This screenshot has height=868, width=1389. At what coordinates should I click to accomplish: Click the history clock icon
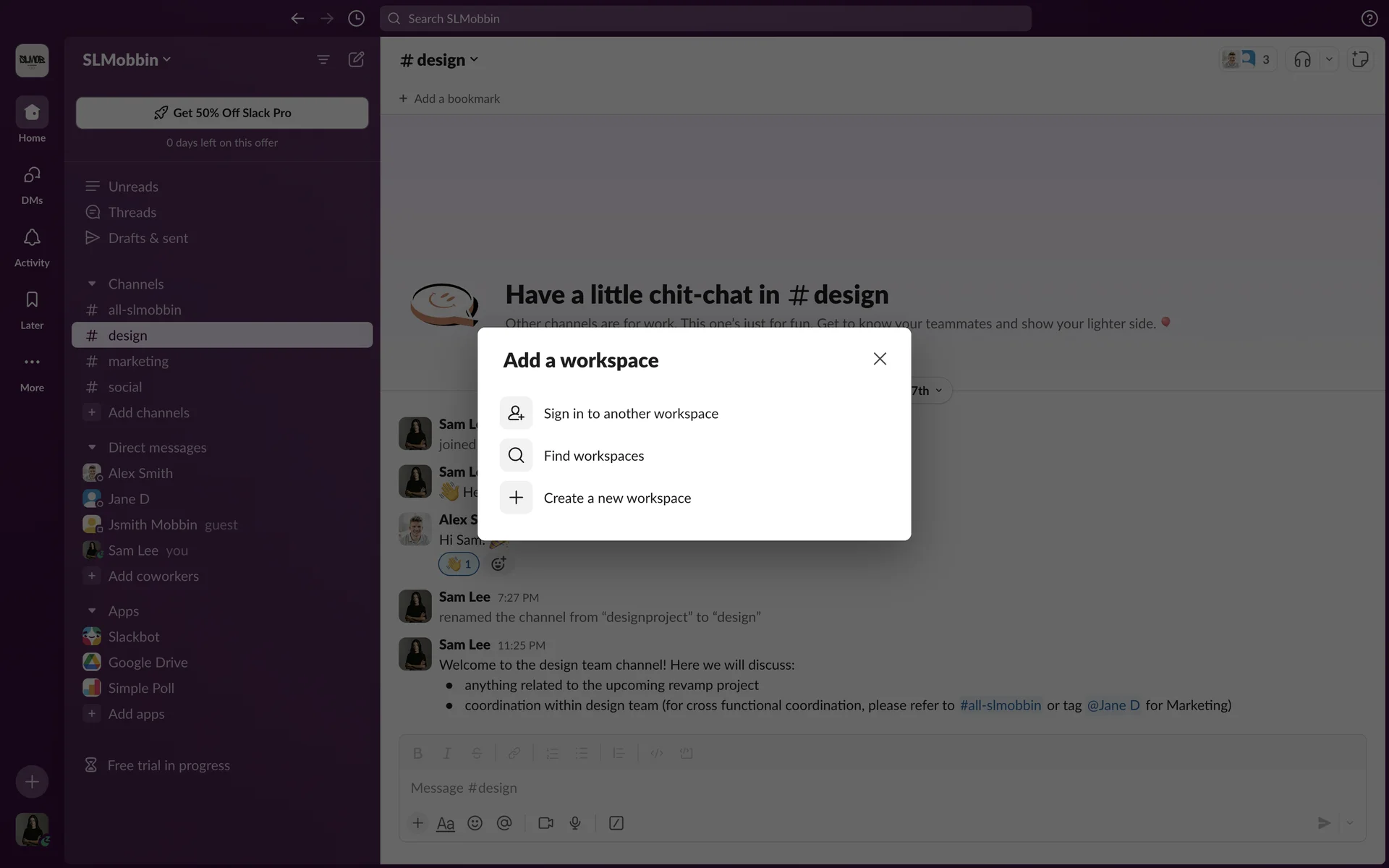356,19
